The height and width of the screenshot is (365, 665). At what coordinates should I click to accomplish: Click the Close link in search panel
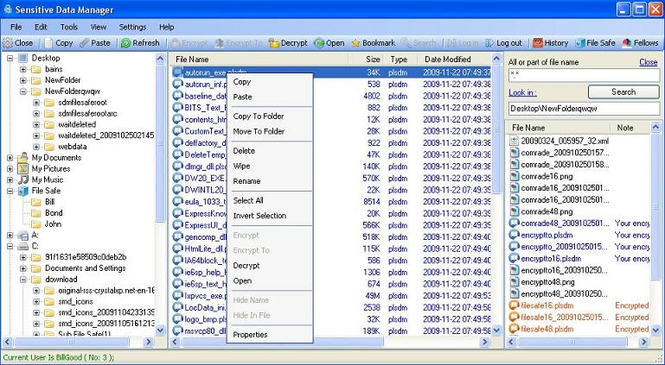pos(648,62)
